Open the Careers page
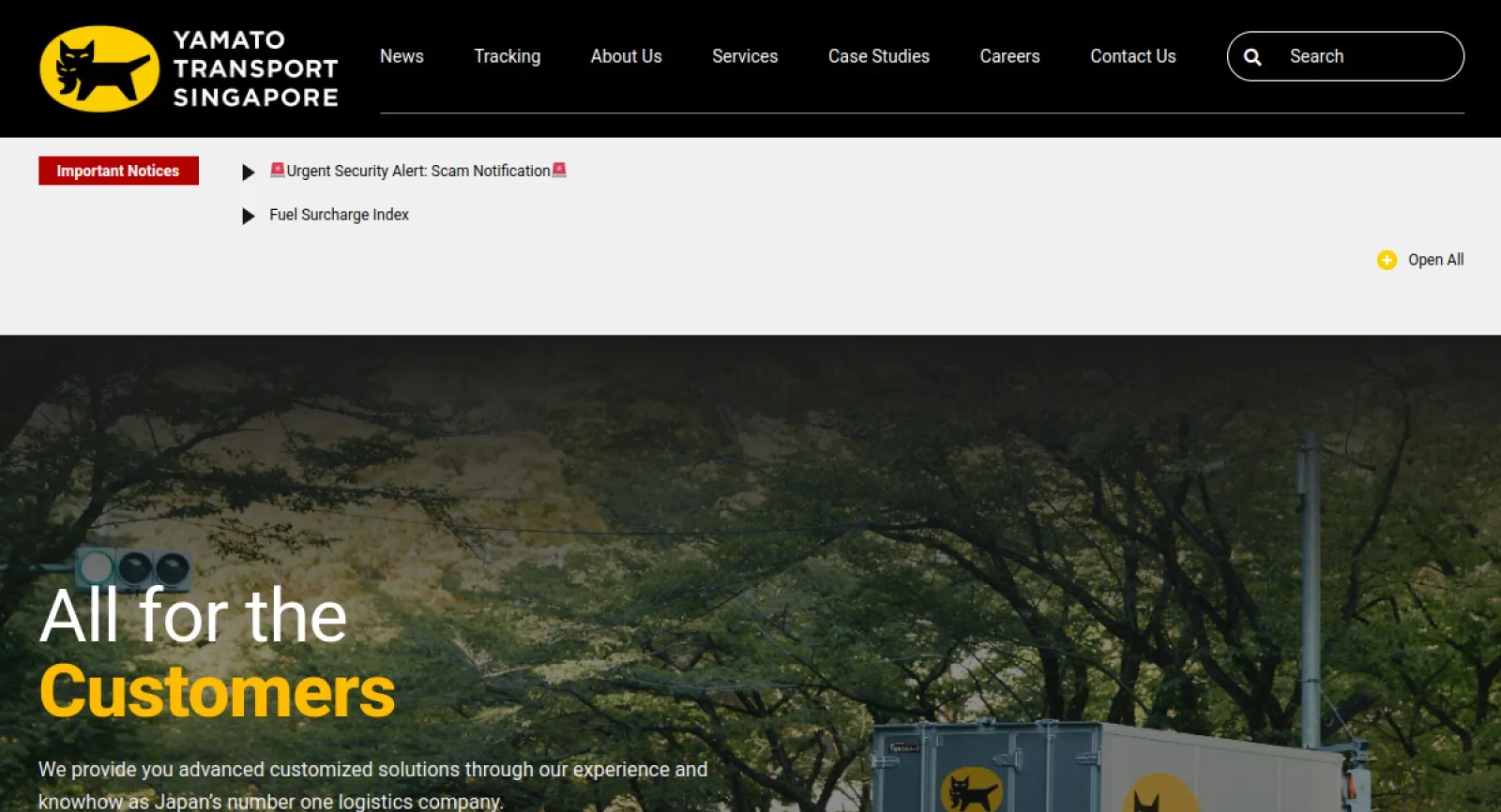 1009,56
